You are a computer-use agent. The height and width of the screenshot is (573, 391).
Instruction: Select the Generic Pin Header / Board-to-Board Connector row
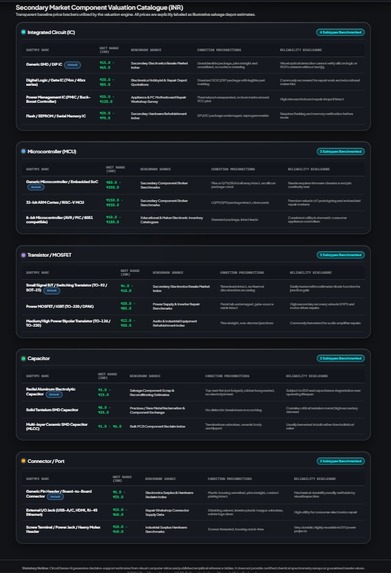point(194,494)
